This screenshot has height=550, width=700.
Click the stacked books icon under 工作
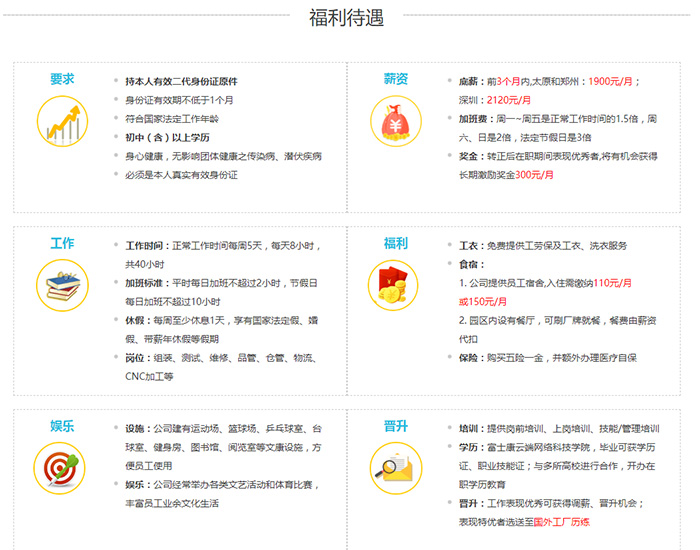coord(62,285)
